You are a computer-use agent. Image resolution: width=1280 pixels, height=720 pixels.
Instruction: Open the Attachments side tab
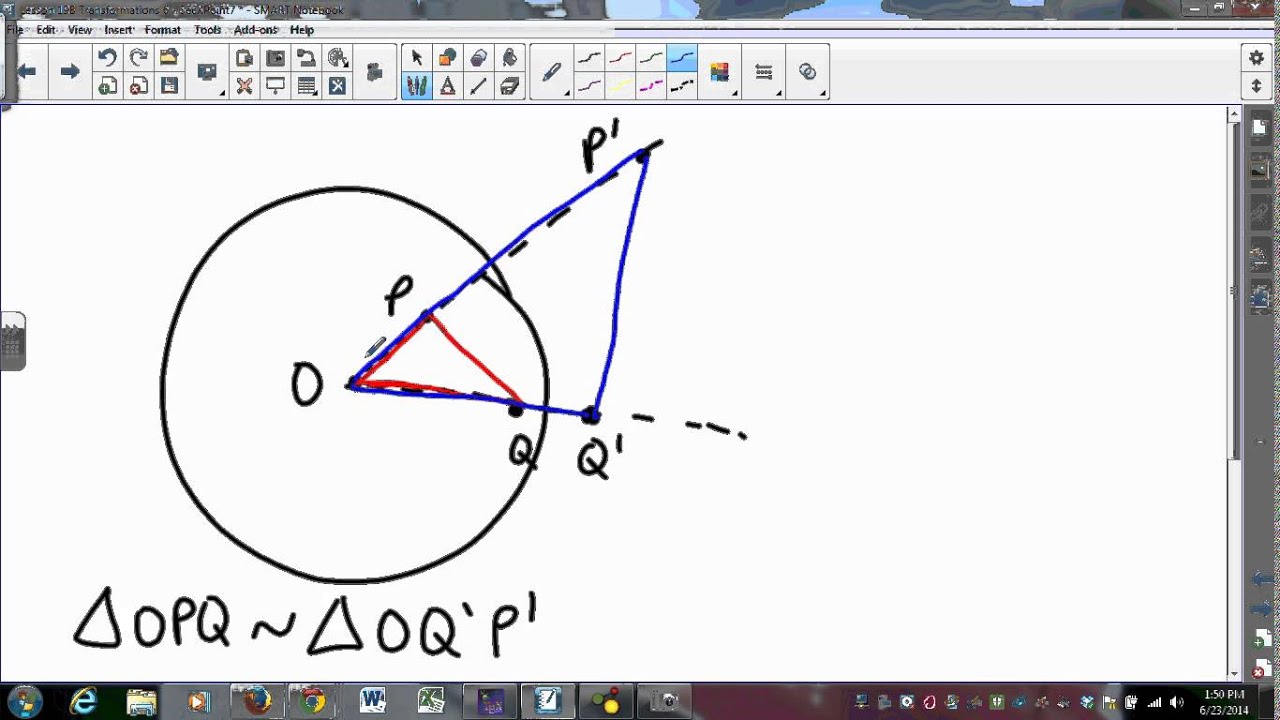pyautogui.click(x=1260, y=211)
